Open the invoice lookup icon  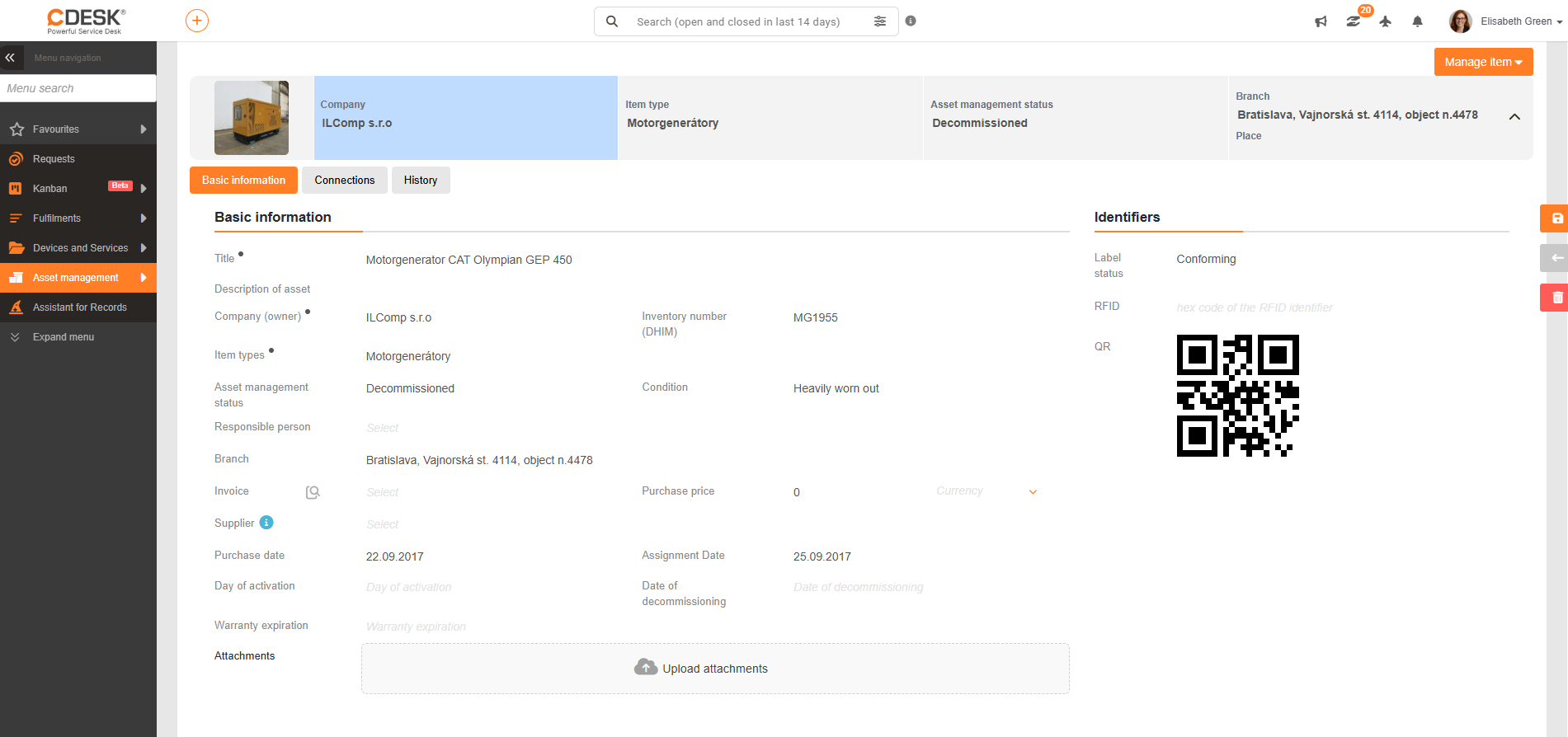point(313,492)
